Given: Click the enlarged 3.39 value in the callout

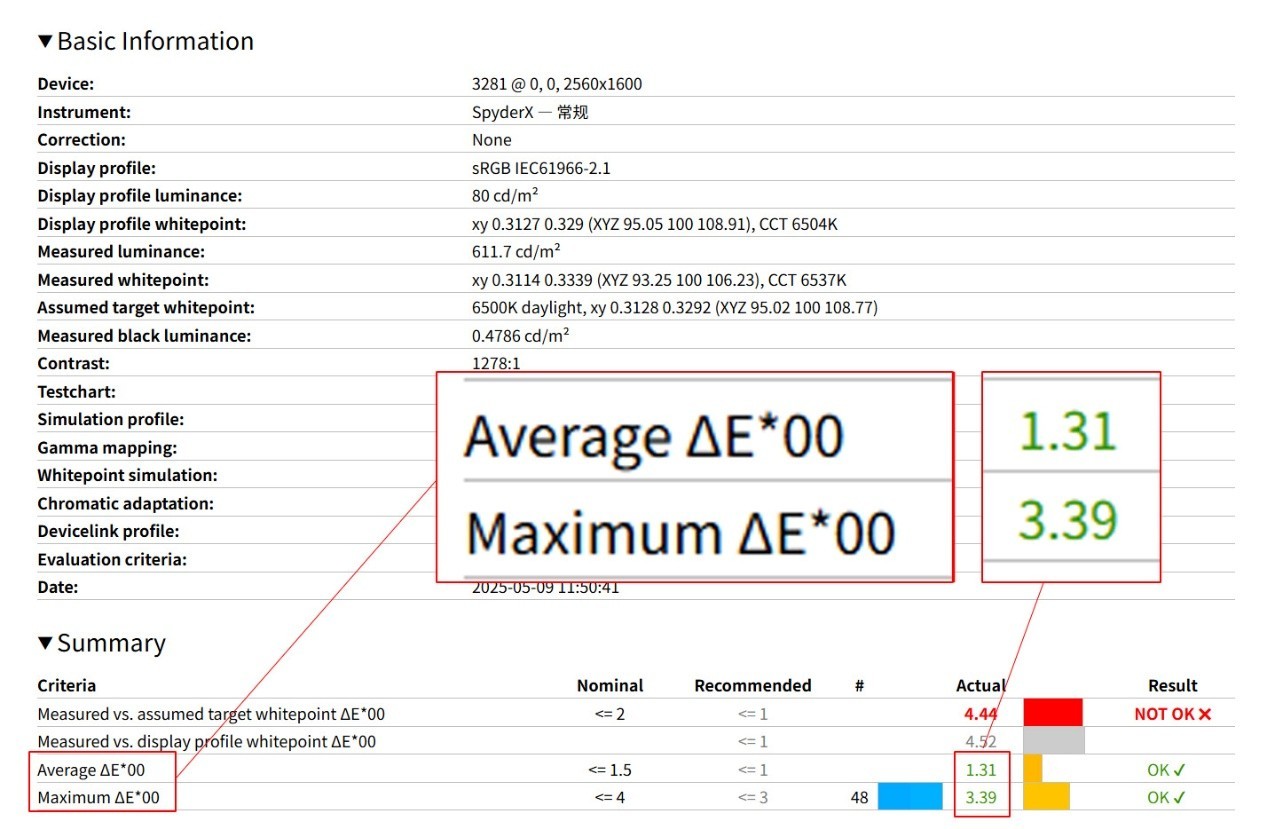Looking at the screenshot, I should point(1067,521).
